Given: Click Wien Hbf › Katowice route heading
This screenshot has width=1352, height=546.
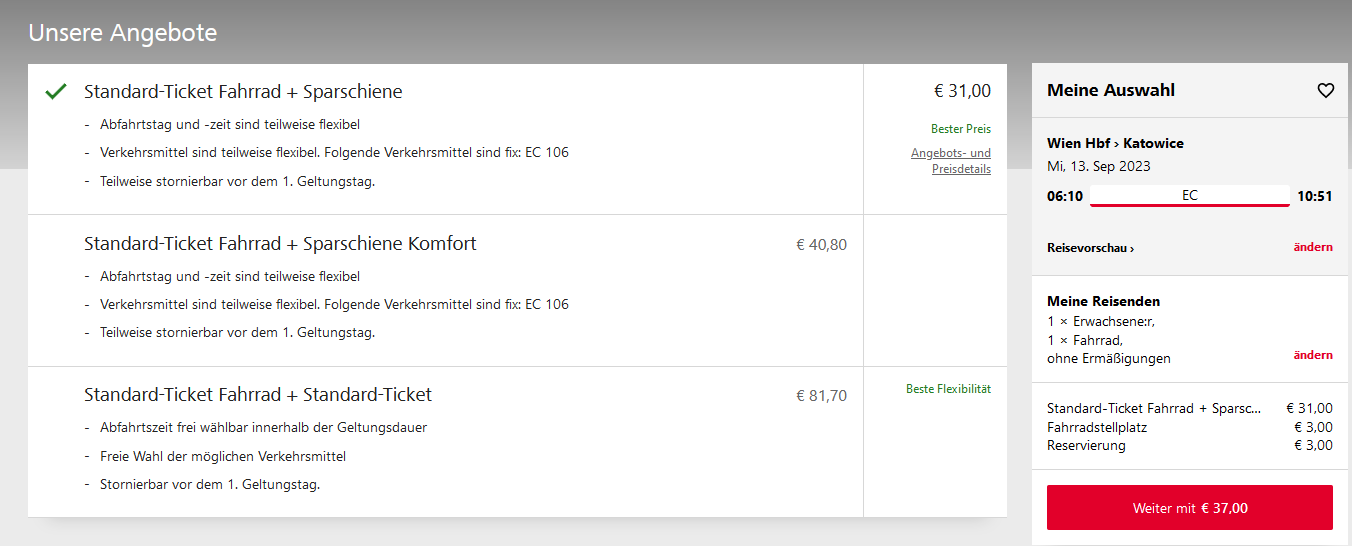Looking at the screenshot, I should click(1115, 143).
